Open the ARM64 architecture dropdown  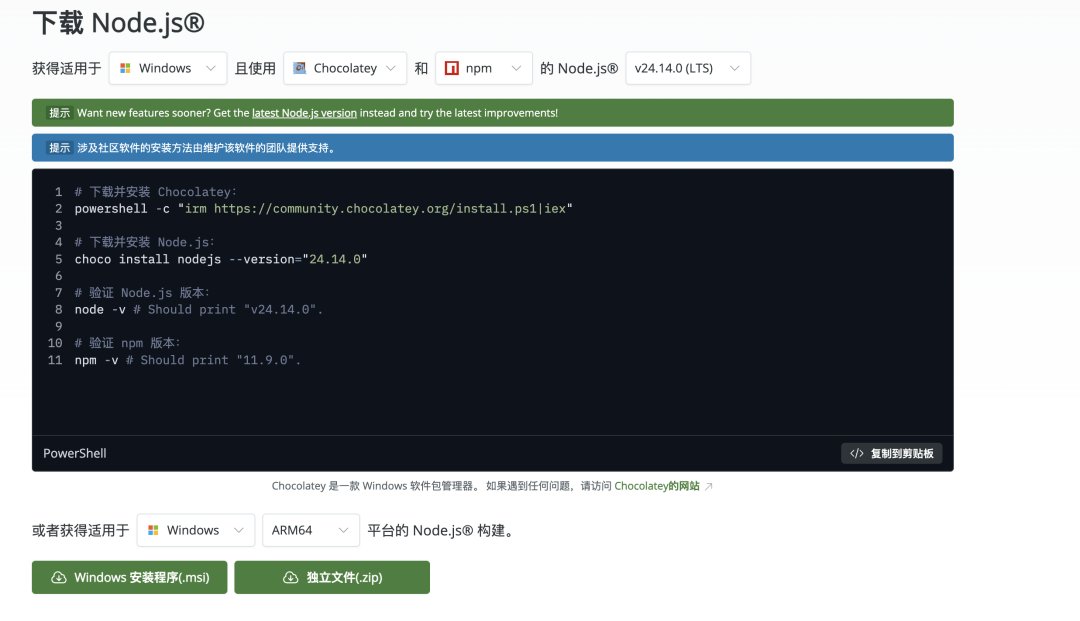tap(310, 530)
